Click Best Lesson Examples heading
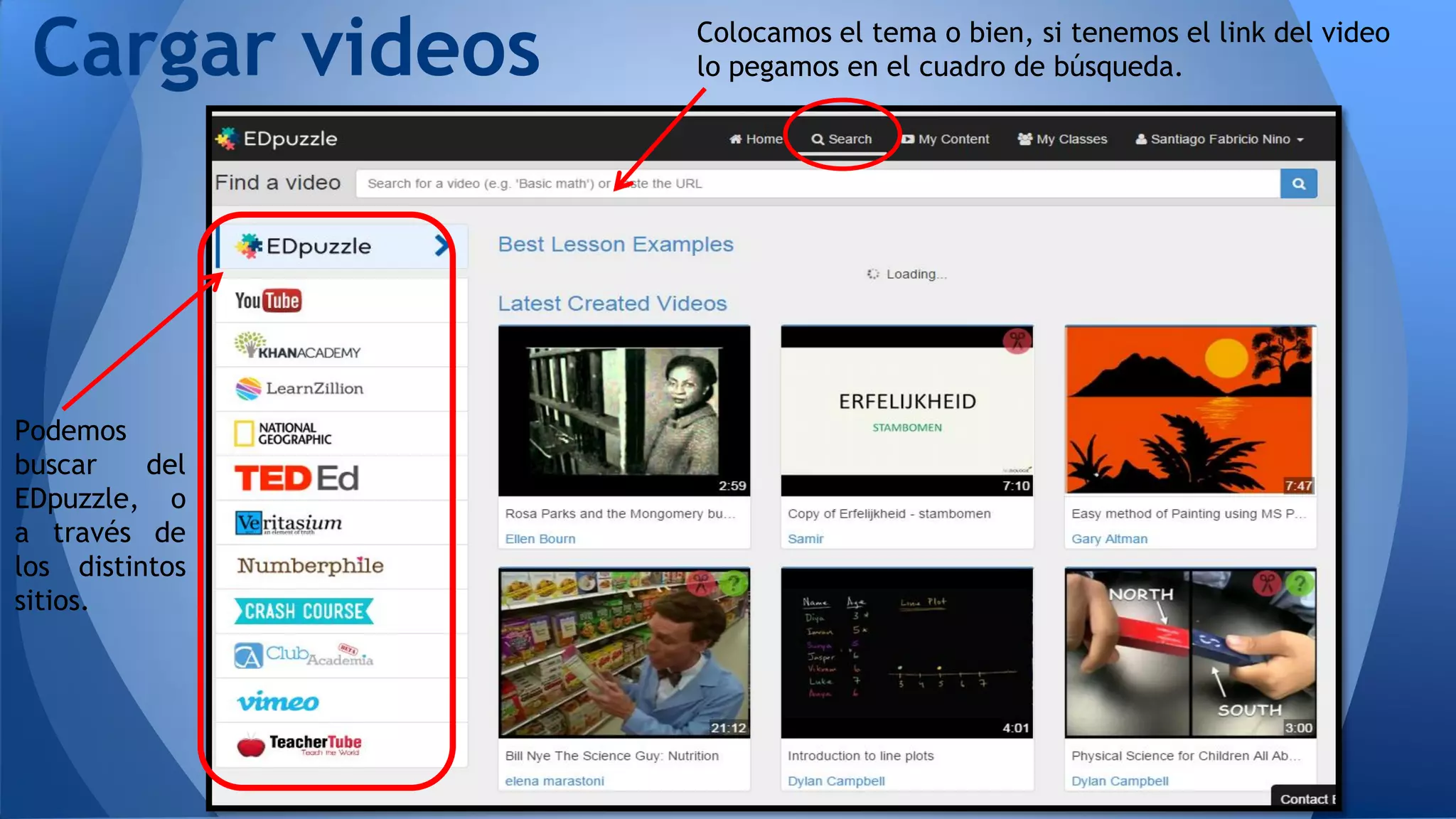This screenshot has height=819, width=1456. click(x=616, y=244)
